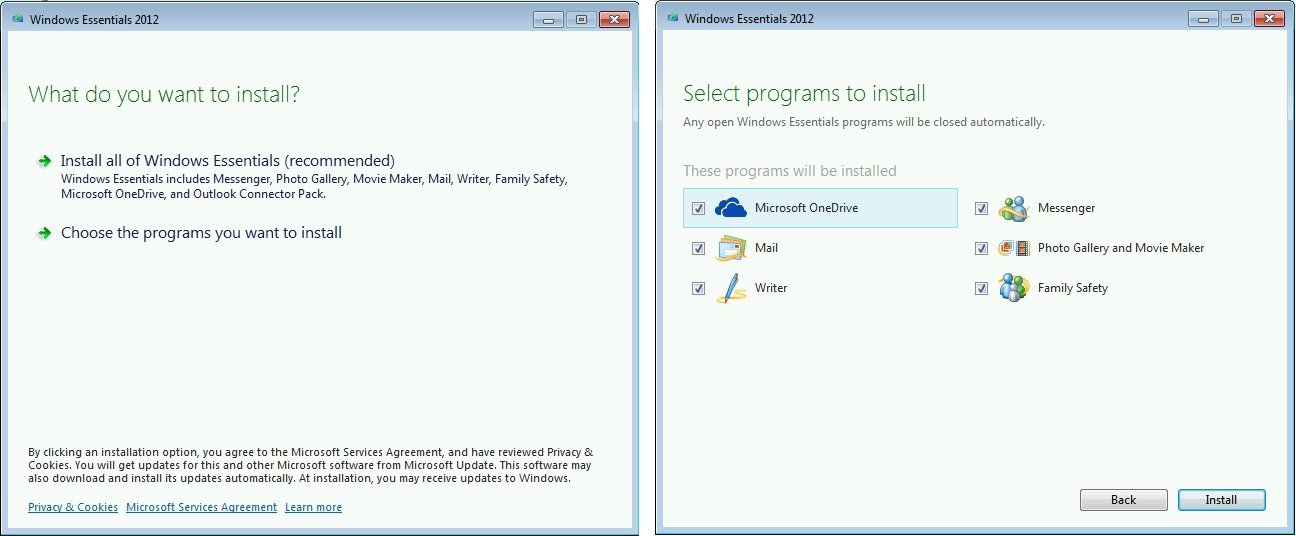1296x536 pixels.
Task: Click the Writer pen icon
Action: [x=731, y=288]
